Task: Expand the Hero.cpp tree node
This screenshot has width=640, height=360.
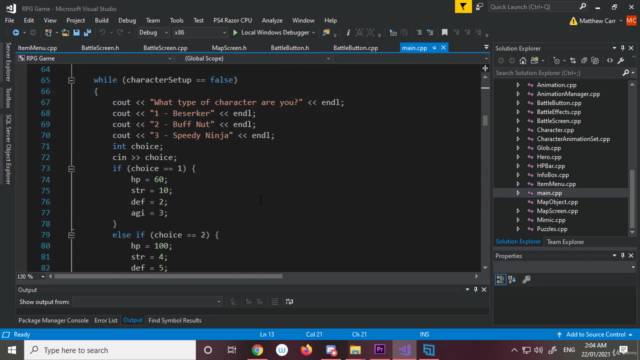Action: point(518,157)
